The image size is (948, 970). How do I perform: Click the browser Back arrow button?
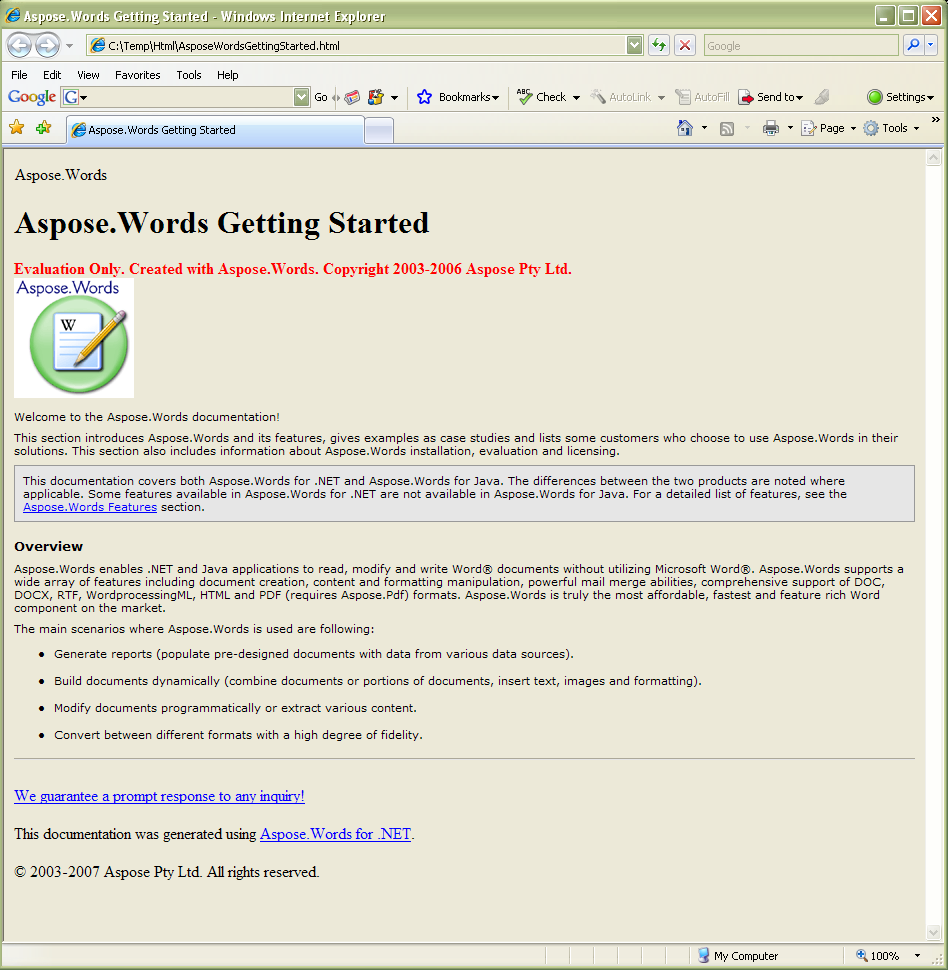19,45
